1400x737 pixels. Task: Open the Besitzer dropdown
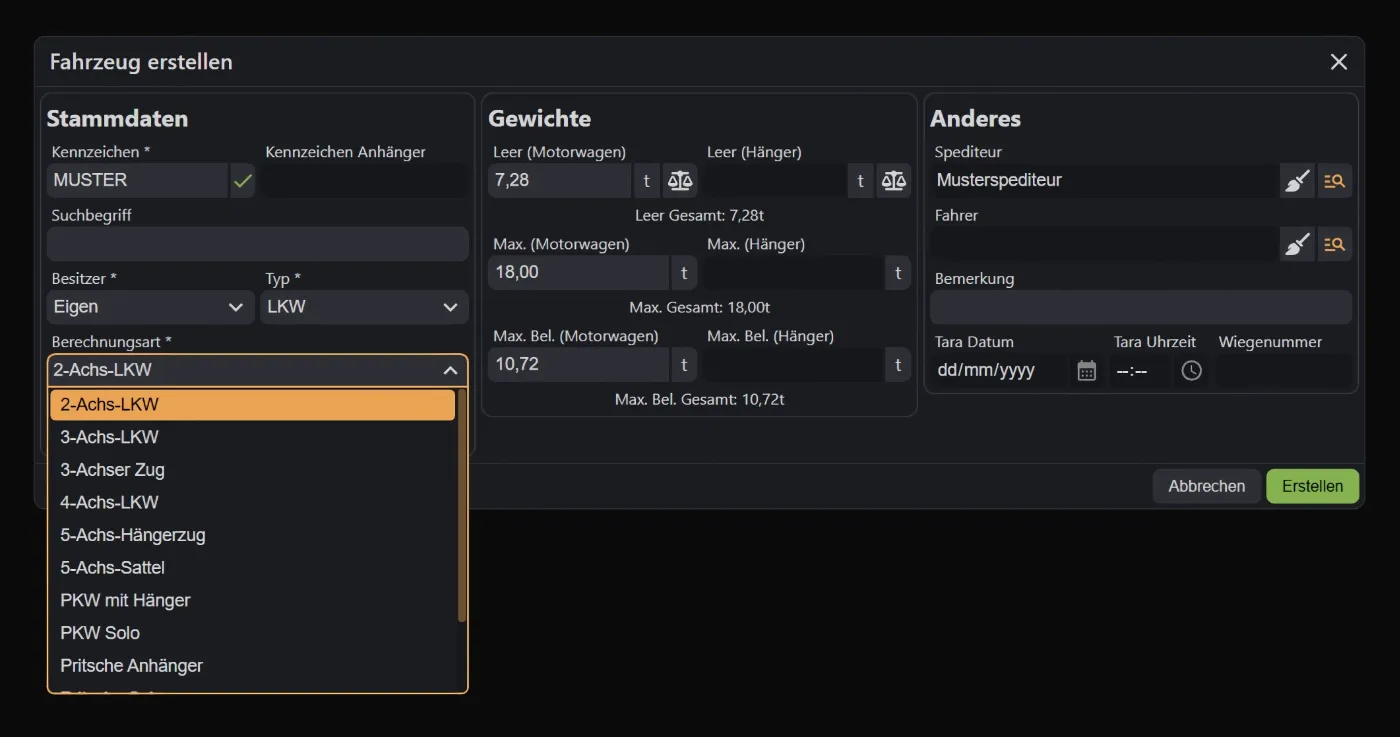(151, 307)
